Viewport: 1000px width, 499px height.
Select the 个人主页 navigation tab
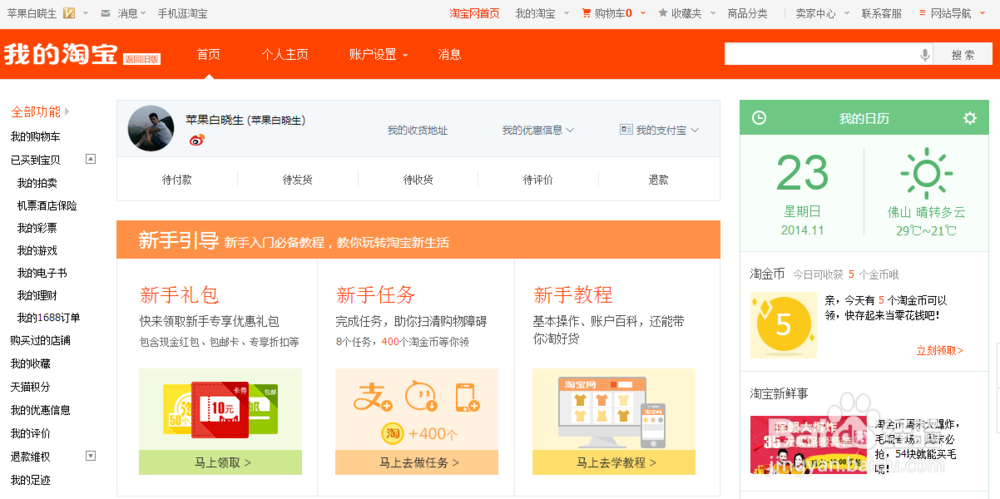click(284, 55)
